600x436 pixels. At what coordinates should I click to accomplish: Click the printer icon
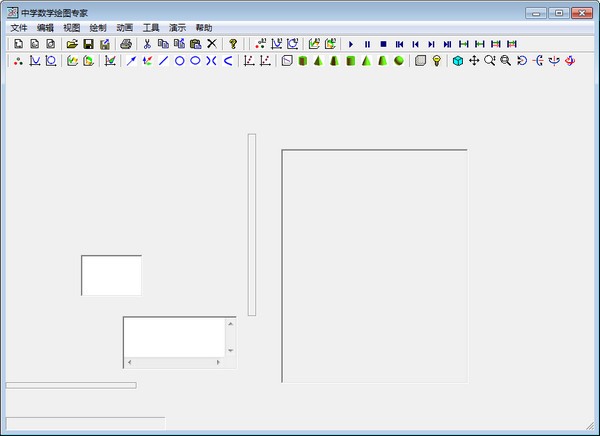tap(126, 44)
